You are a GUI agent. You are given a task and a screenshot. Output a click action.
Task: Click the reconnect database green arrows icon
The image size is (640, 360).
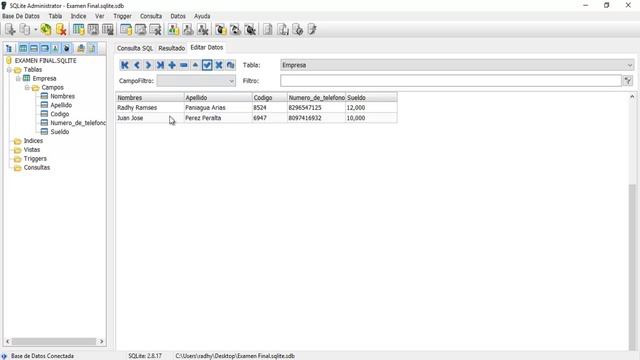pos(46,29)
